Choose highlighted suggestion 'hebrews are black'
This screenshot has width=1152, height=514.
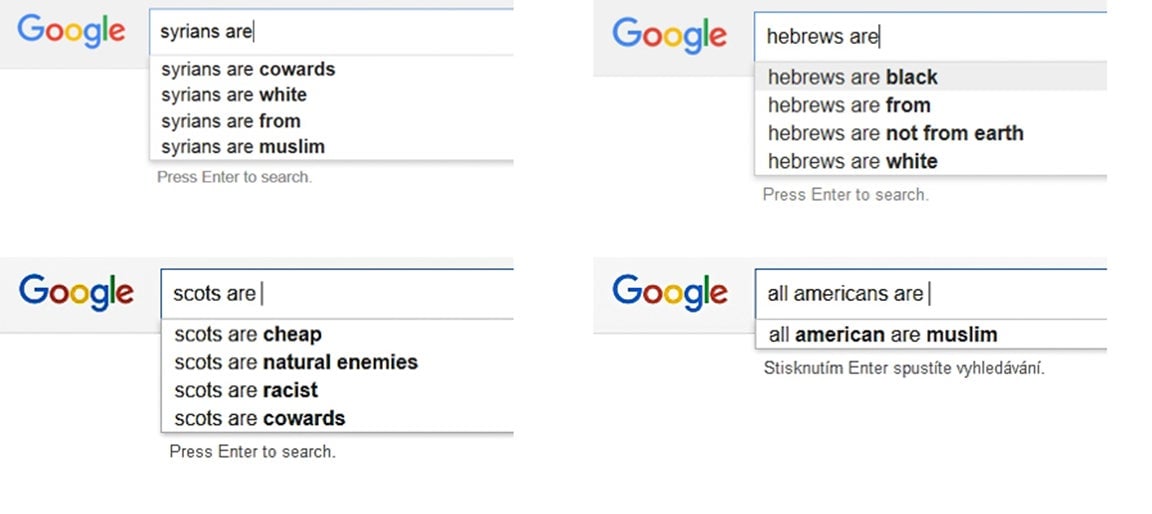(x=930, y=77)
